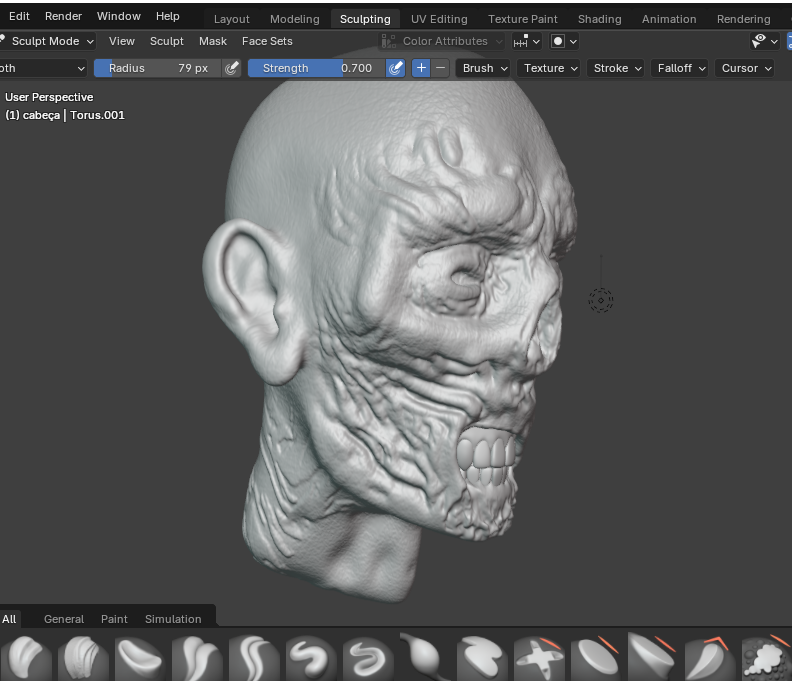
Task: Open the Help menu
Action: point(168,16)
